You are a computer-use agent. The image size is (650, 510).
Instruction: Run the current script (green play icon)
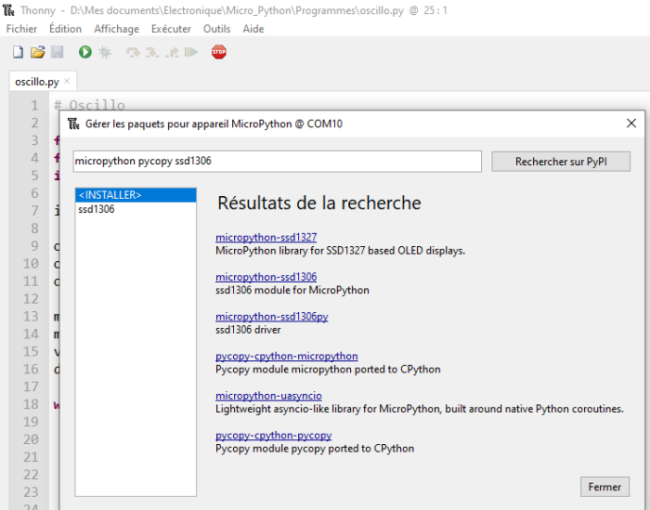(x=85, y=52)
